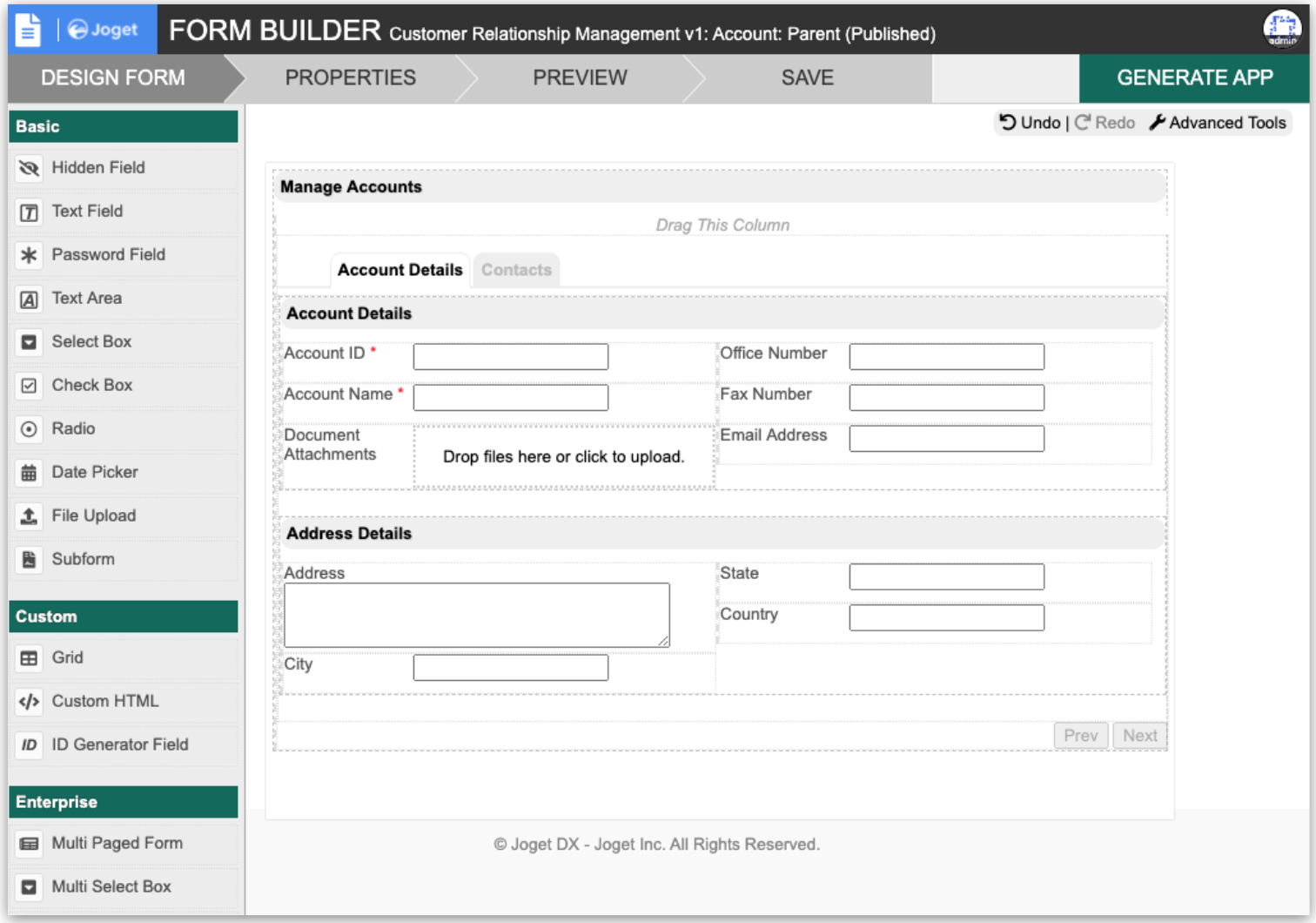This screenshot has width=1316, height=923.
Task: Select the Date Picker label in palette
Action: (x=95, y=472)
